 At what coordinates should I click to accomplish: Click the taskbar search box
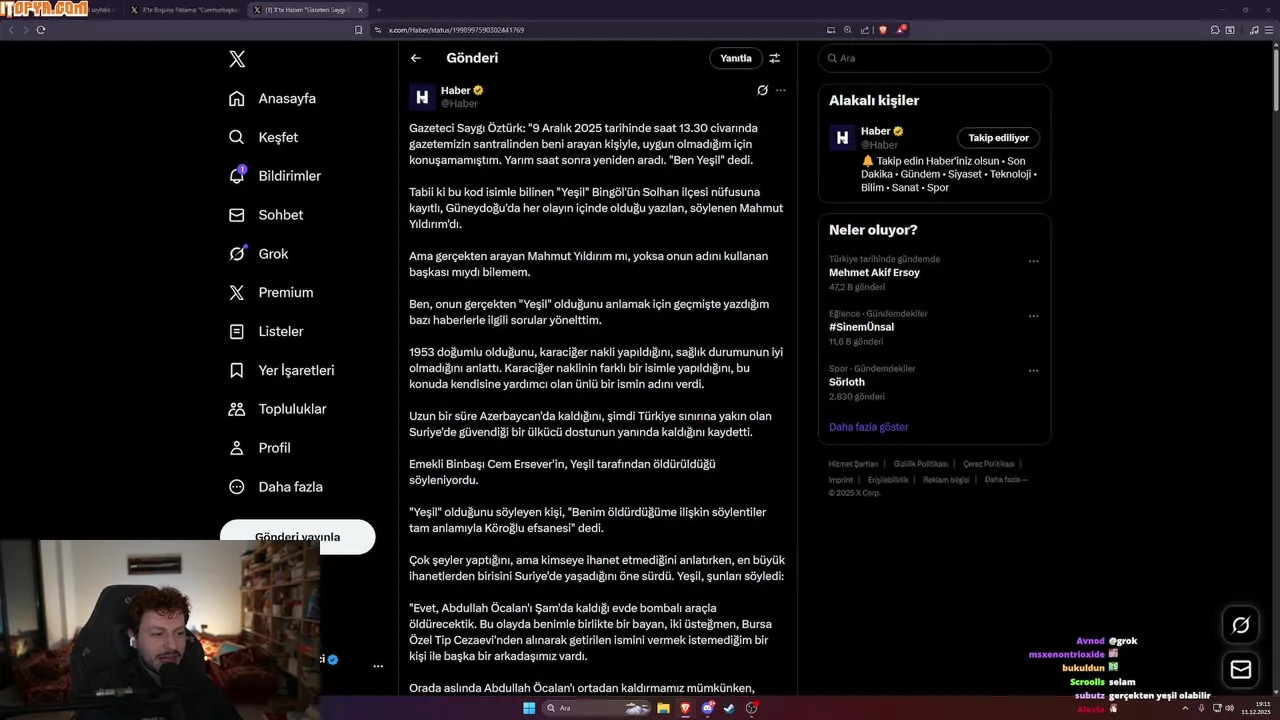coord(597,708)
